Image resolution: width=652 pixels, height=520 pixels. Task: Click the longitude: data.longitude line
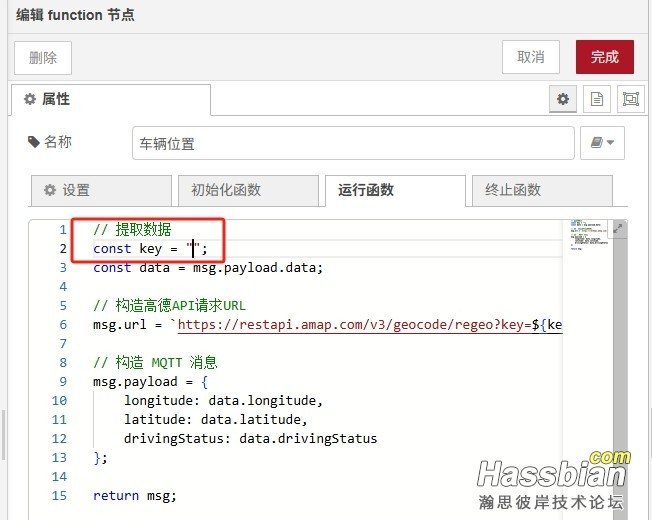tap(223, 401)
